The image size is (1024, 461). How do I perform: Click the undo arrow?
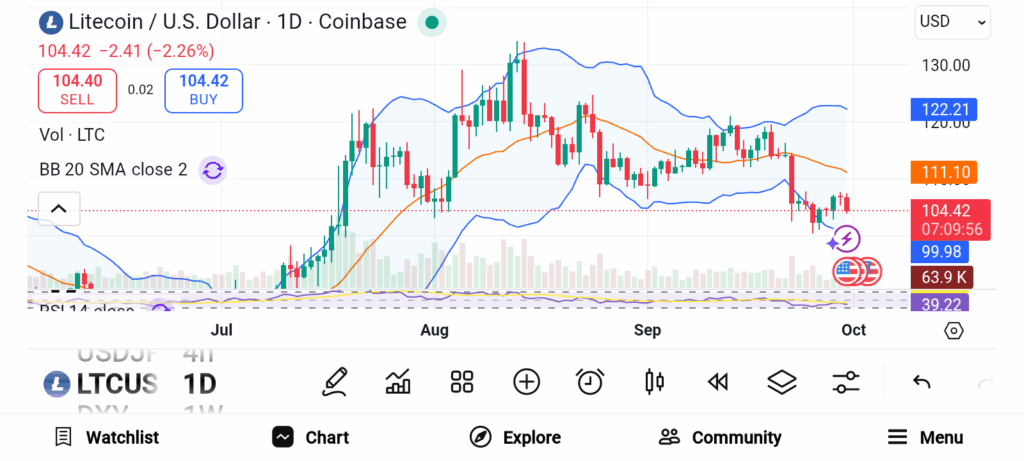pyautogui.click(x=922, y=381)
